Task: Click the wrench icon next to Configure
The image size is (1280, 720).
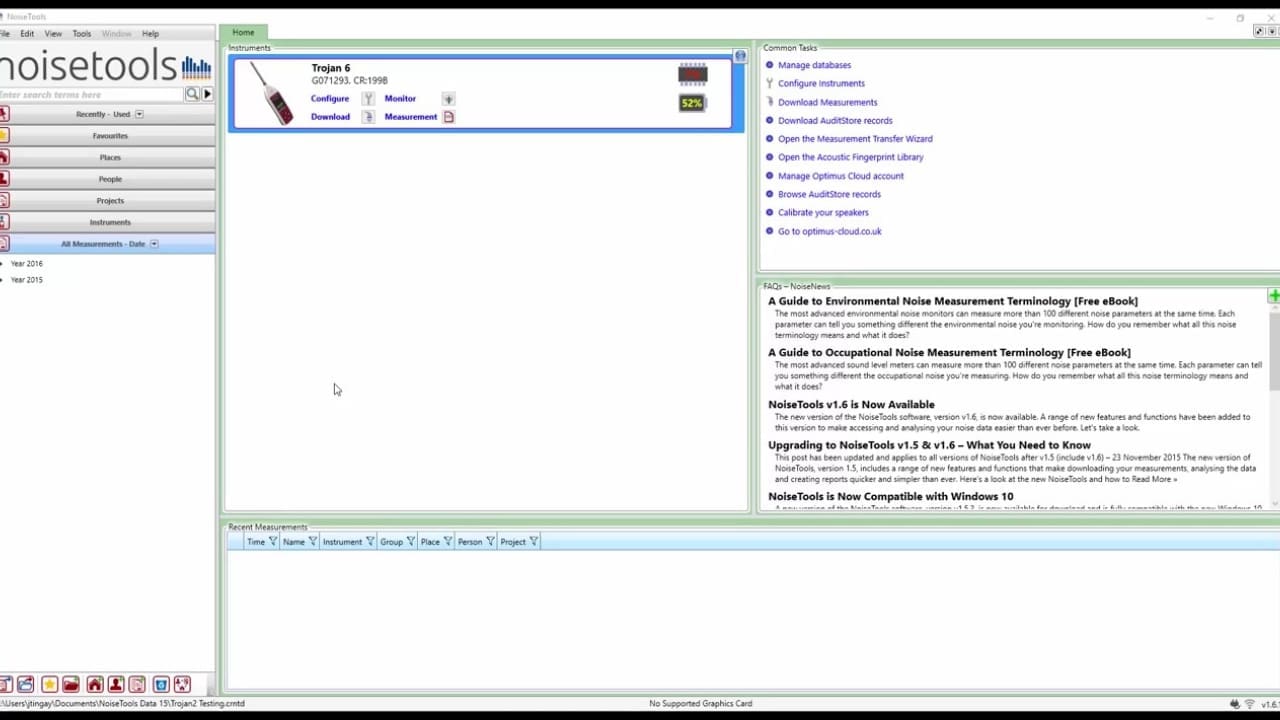Action: pos(368,99)
